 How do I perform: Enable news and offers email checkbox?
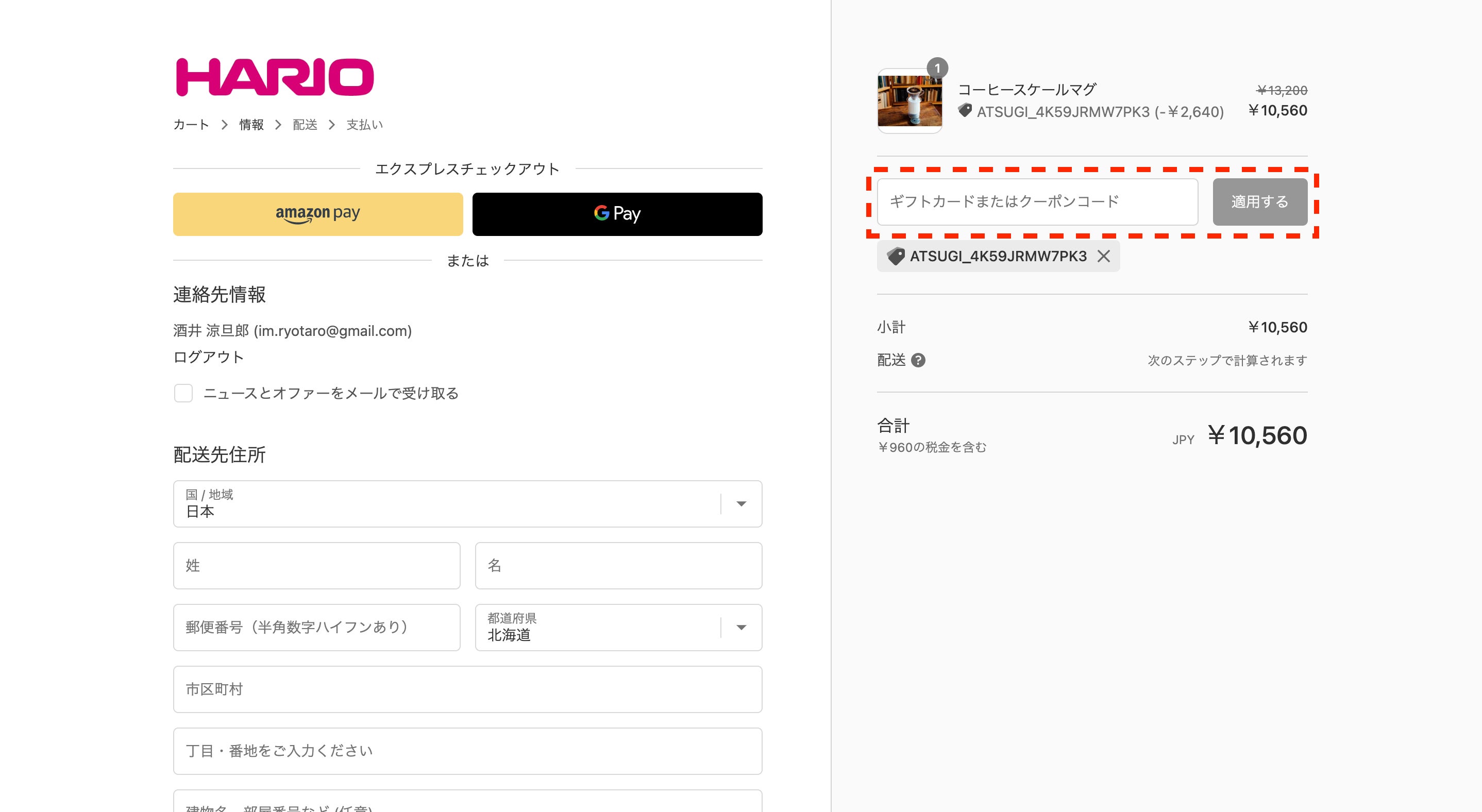click(x=183, y=393)
